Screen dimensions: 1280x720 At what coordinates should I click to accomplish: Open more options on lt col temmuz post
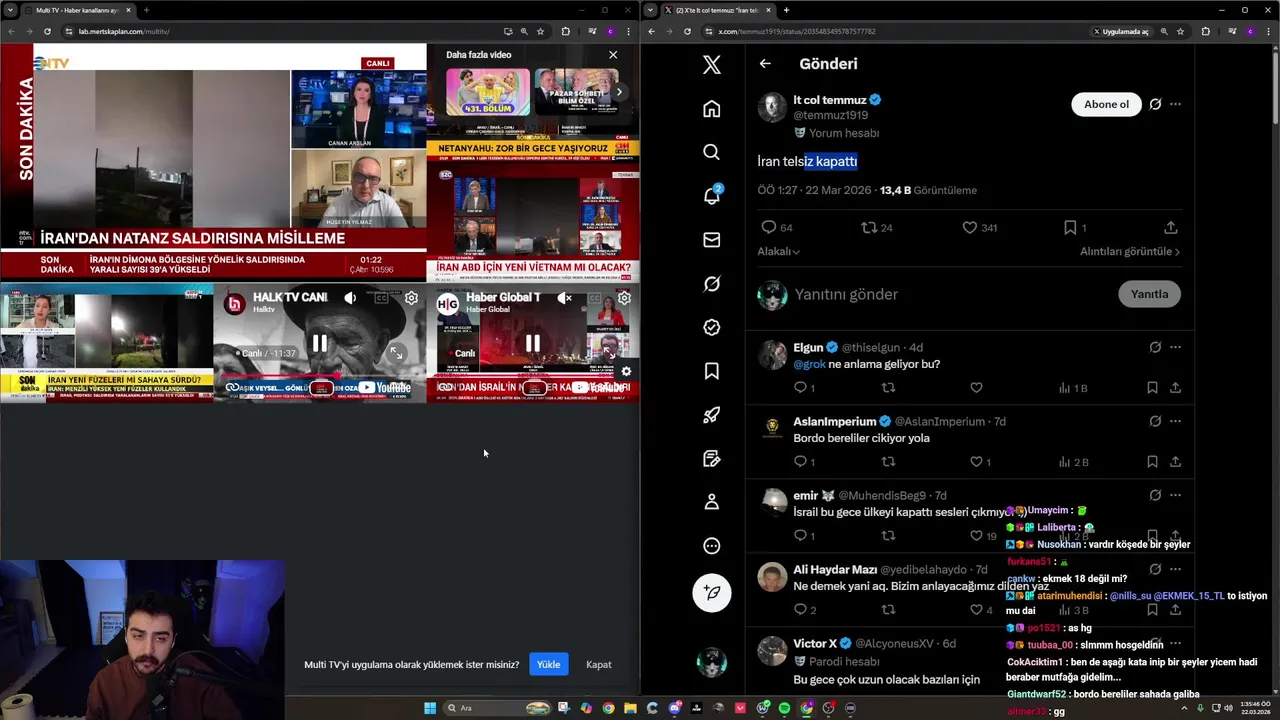click(1175, 104)
